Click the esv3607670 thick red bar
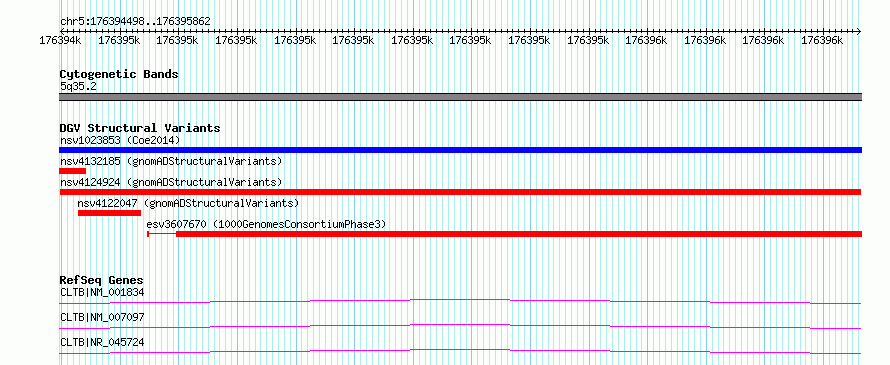Viewport: 890px width, 365px height. coord(519,234)
